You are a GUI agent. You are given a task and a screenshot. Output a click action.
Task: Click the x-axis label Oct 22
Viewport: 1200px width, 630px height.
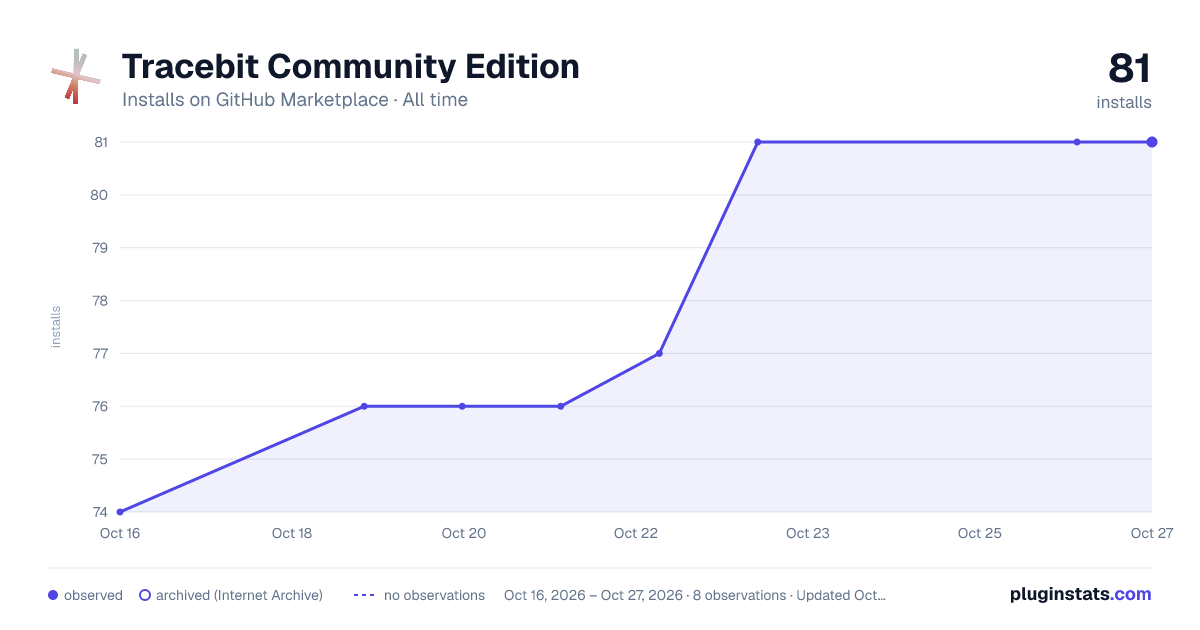[x=636, y=533]
